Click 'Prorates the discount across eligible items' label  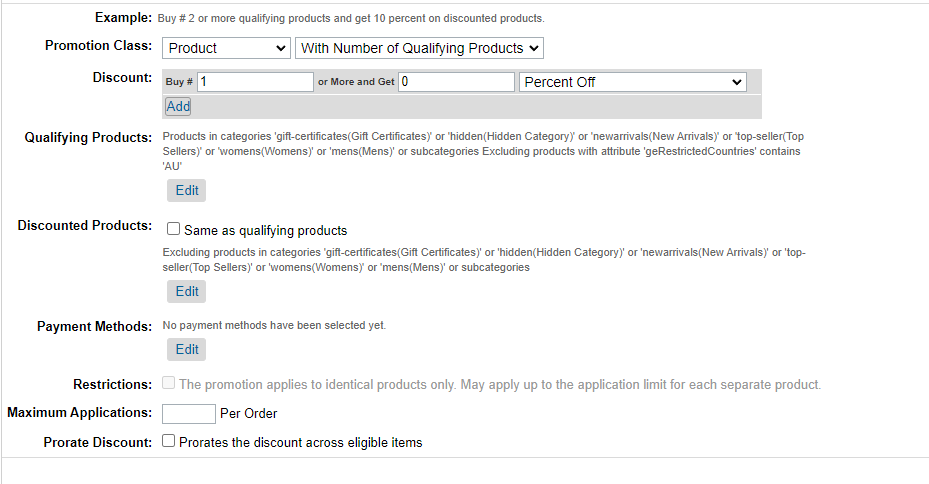point(300,442)
